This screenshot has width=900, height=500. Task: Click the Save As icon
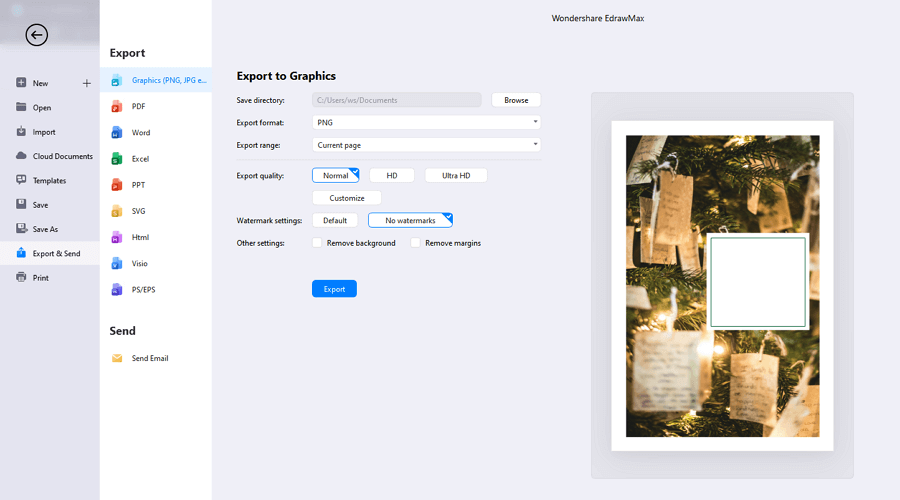tap(21, 228)
